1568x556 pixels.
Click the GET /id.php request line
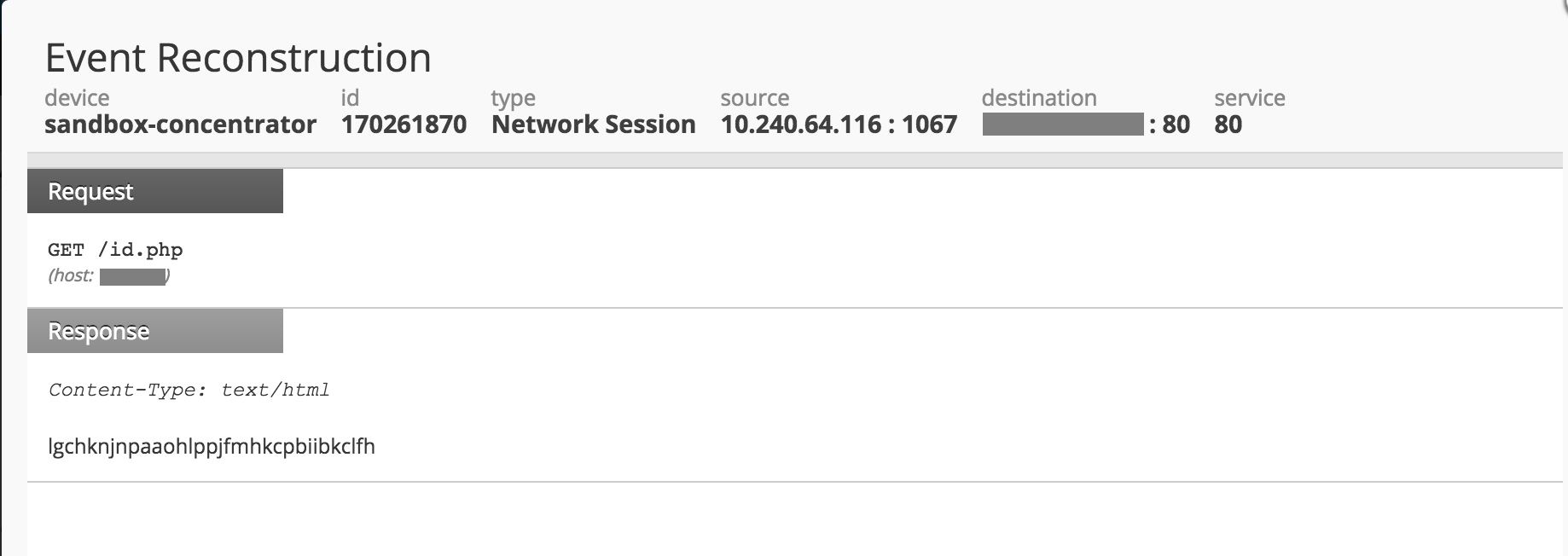[x=115, y=250]
